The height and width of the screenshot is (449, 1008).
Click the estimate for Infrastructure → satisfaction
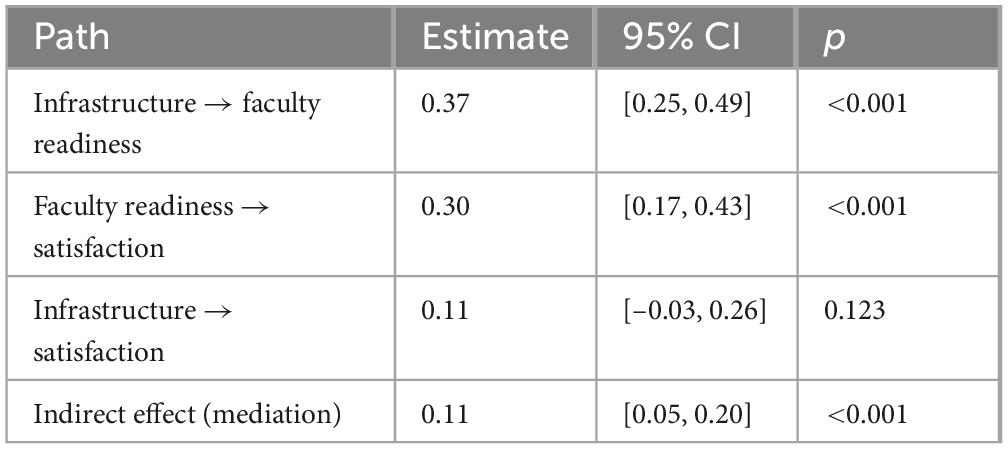[443, 310]
